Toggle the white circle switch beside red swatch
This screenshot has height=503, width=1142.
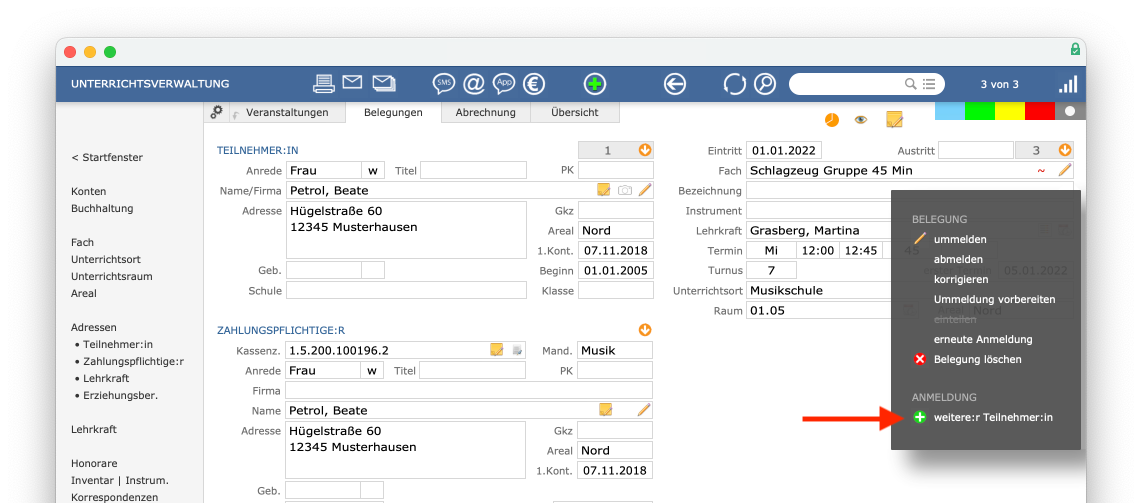1070,111
